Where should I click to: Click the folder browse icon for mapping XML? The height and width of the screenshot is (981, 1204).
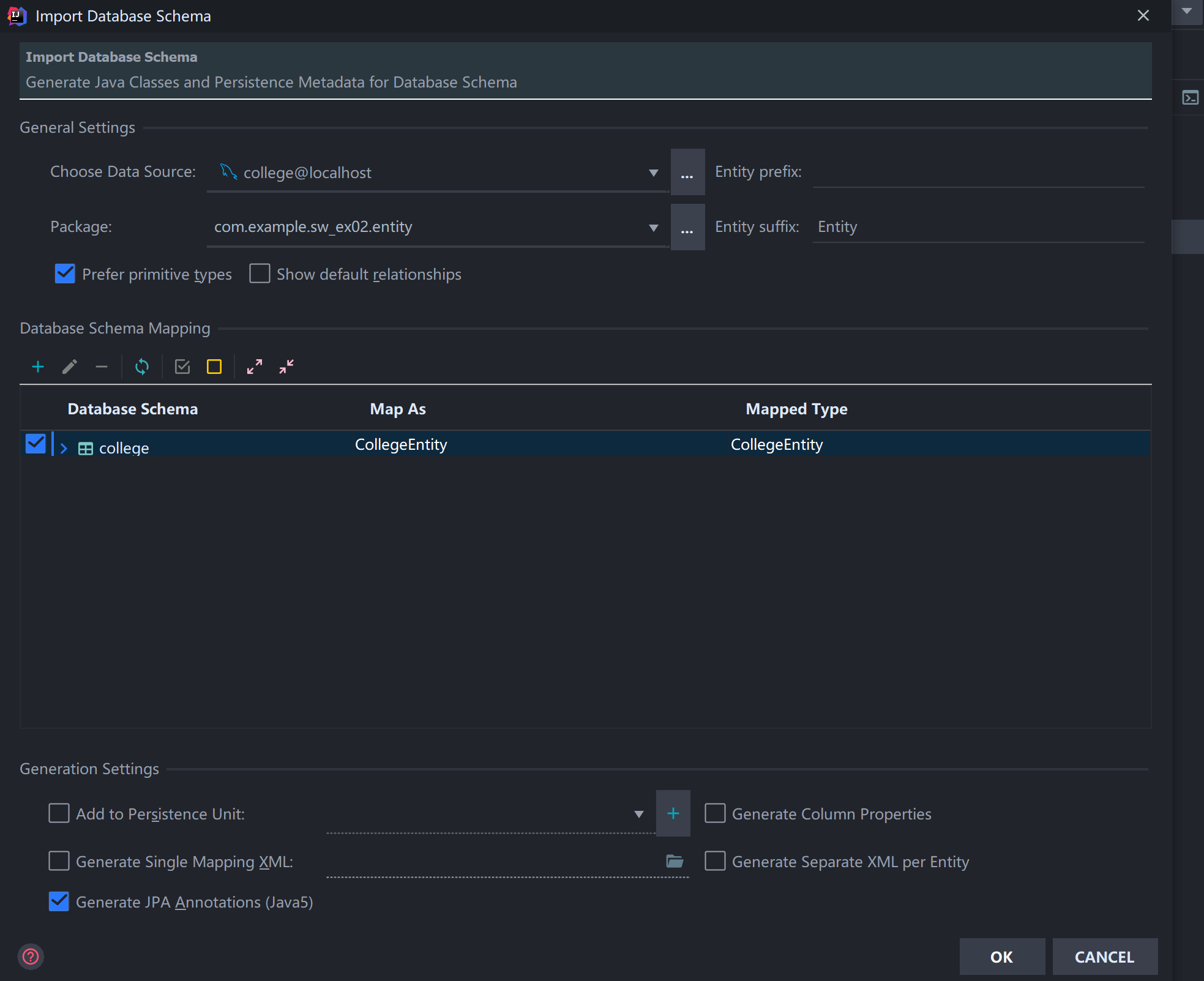675,861
